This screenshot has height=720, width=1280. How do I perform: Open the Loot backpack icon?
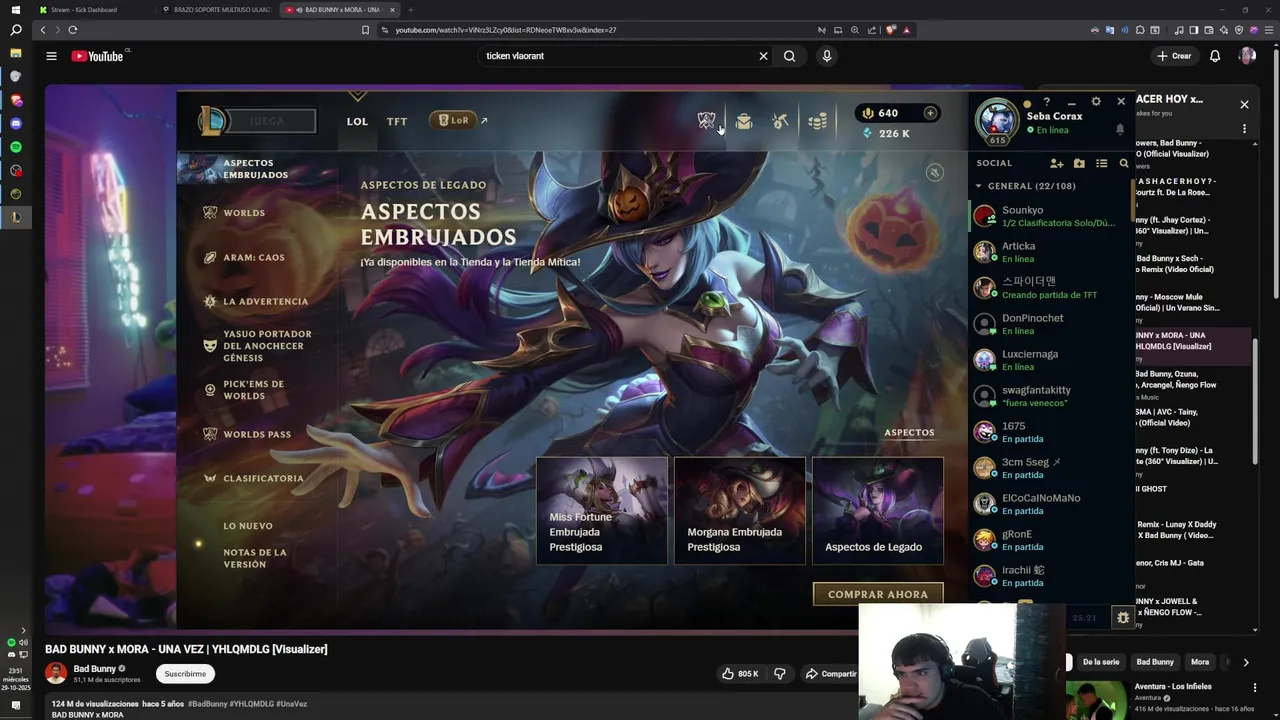744,121
